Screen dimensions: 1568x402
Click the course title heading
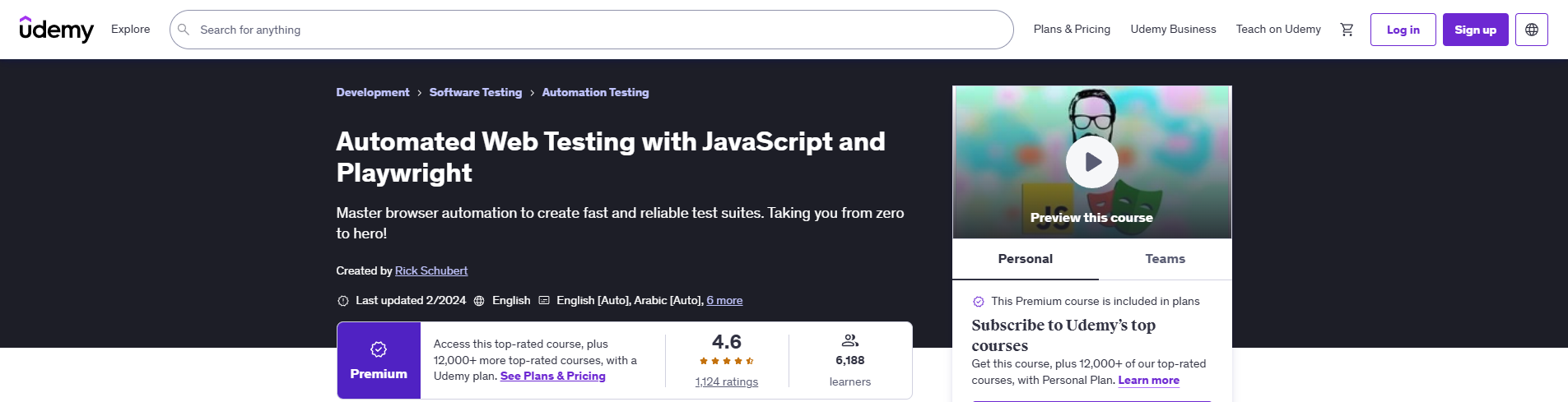(611, 157)
